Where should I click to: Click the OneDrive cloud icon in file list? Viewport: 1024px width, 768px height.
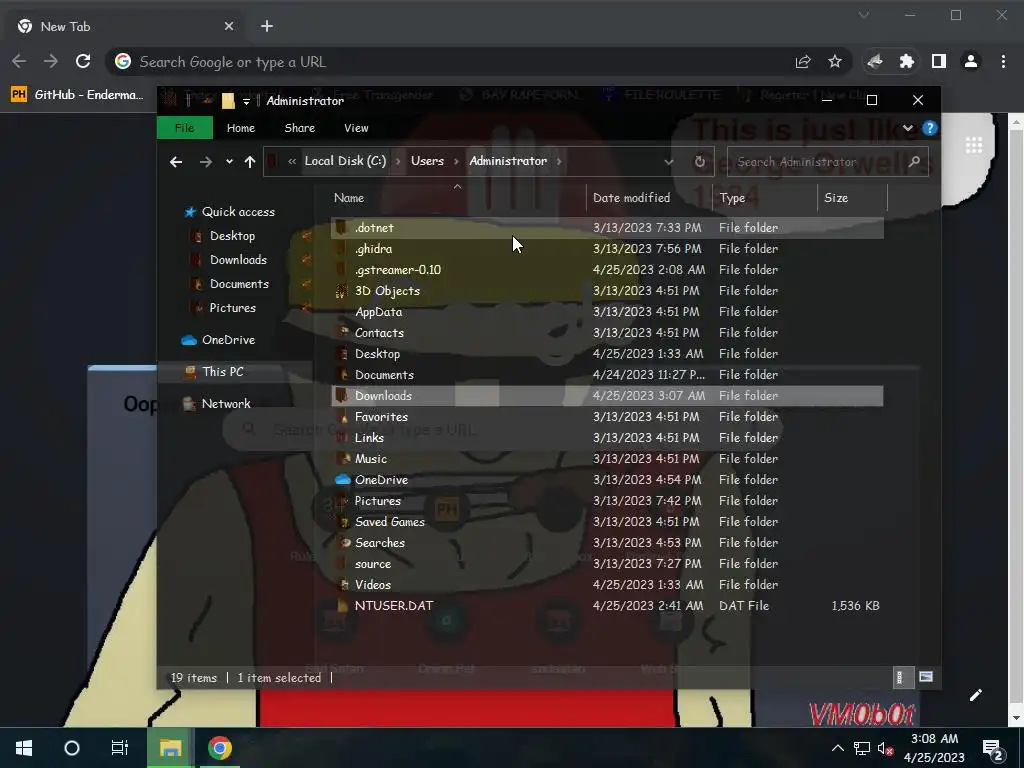point(342,479)
